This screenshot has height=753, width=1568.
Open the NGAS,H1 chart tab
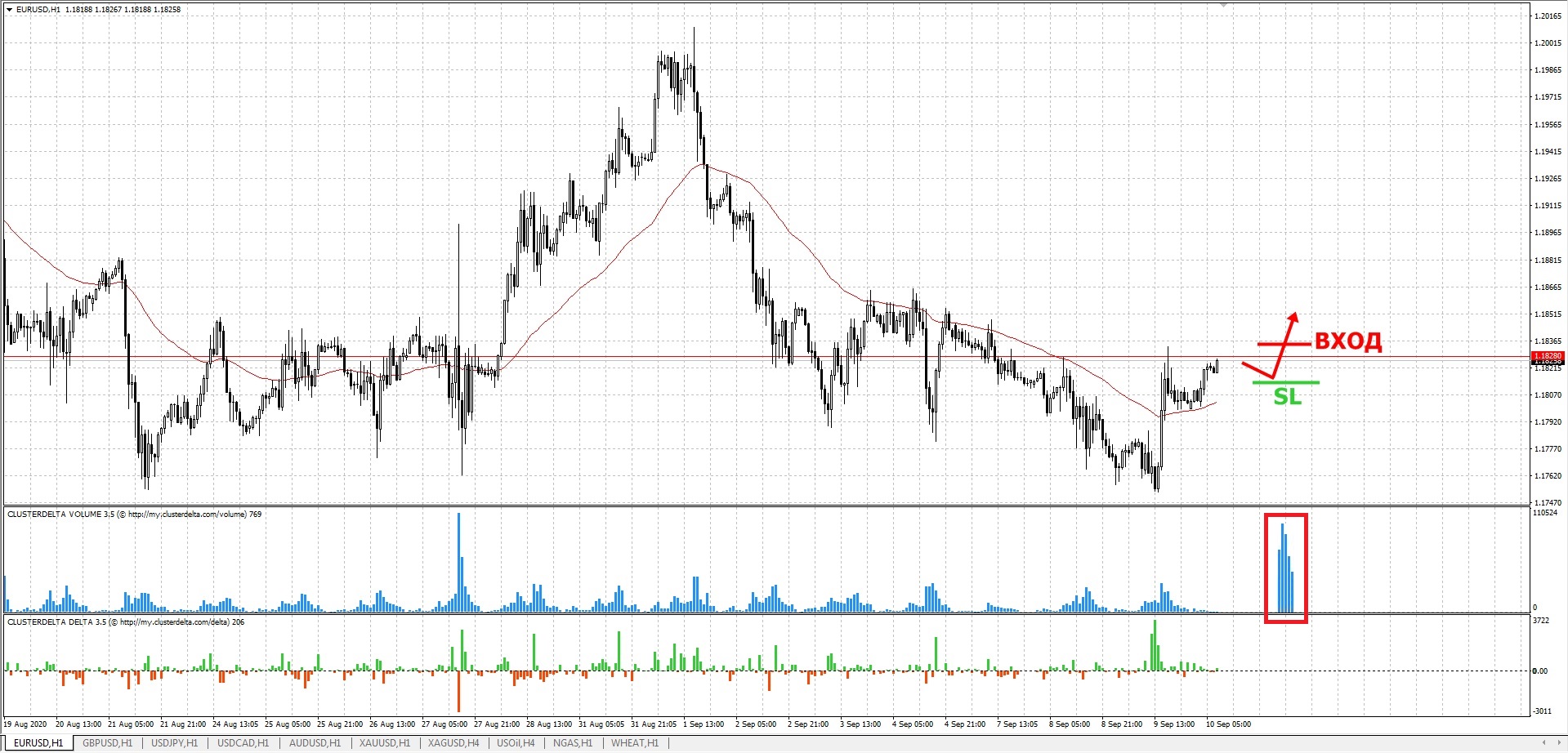573,743
